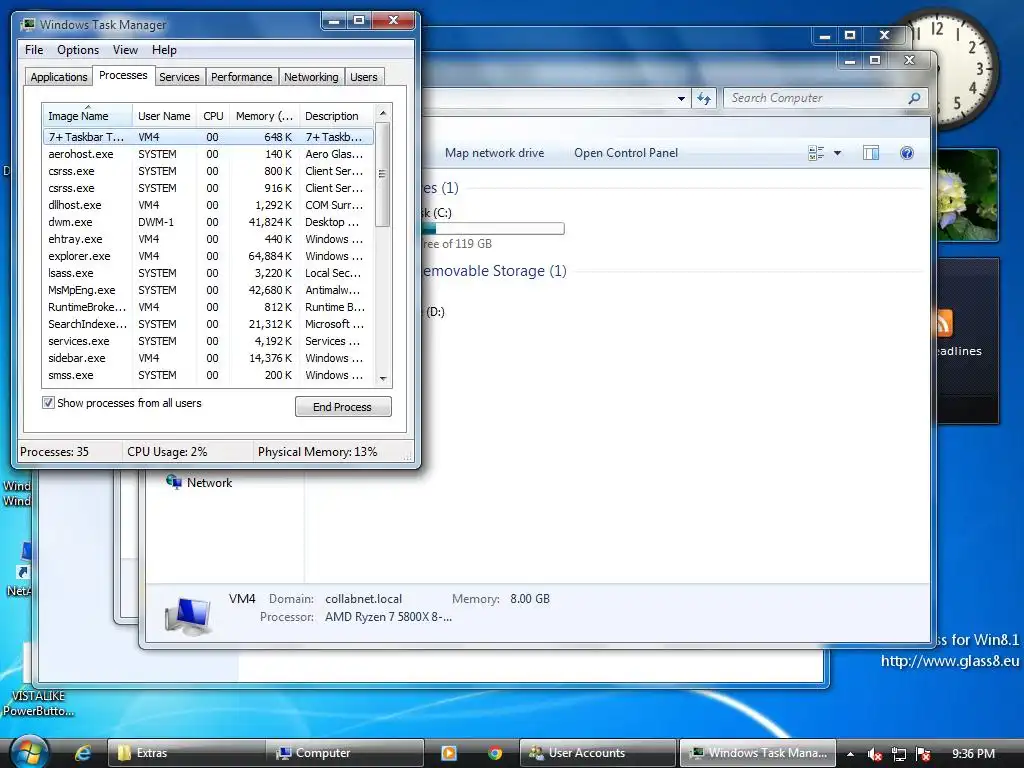The height and width of the screenshot is (768, 1024).
Task: Click process list scroll up arrow
Action: (383, 113)
